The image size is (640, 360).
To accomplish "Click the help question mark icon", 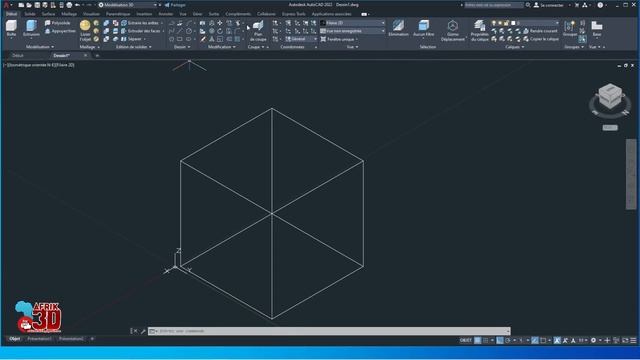I will coord(600,5).
